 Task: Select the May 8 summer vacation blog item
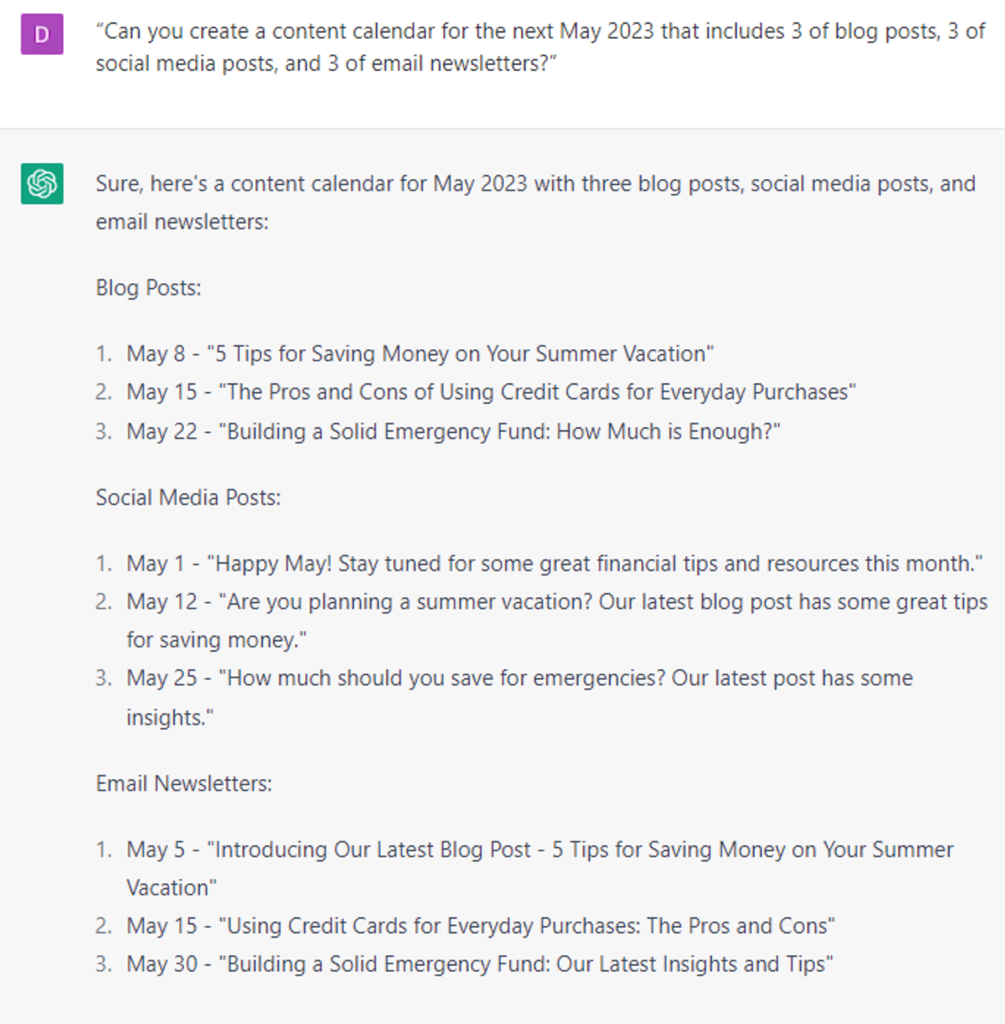coord(420,353)
